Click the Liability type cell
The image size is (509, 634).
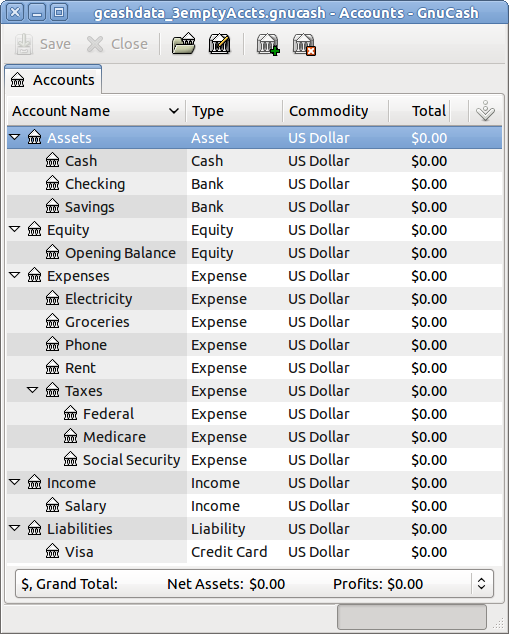[218, 529]
